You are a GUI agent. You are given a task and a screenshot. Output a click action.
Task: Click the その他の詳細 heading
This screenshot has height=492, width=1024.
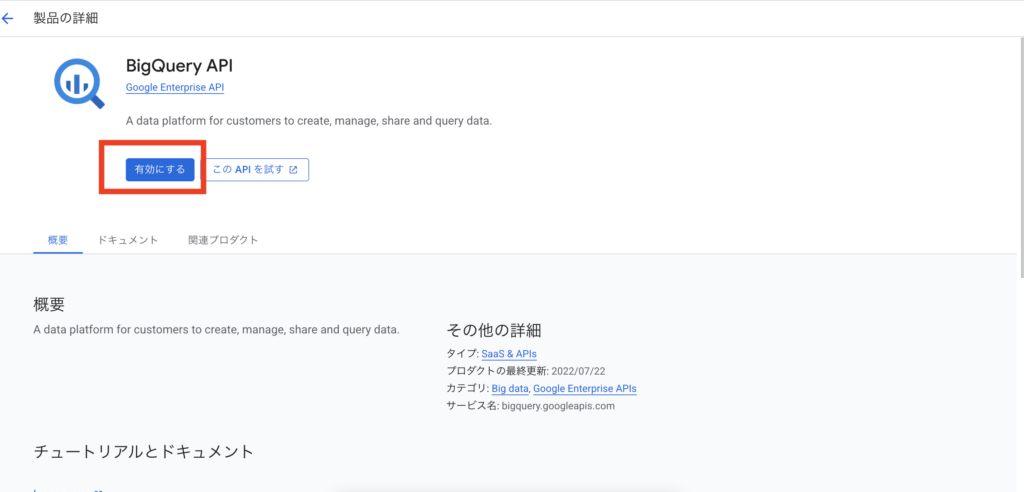coord(494,329)
